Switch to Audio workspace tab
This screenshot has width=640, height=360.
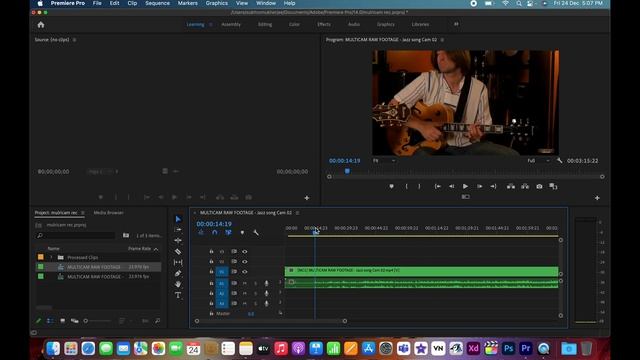pyautogui.click(x=354, y=24)
